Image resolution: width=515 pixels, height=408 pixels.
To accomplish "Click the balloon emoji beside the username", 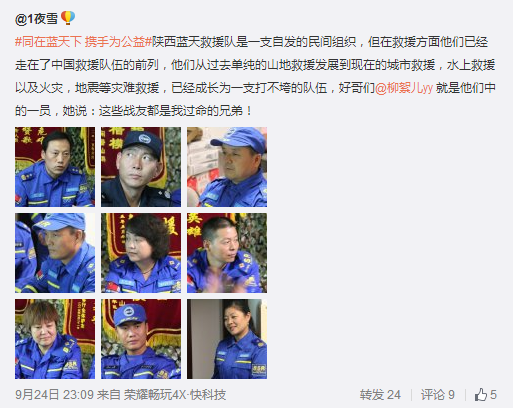I will click(68, 18).
